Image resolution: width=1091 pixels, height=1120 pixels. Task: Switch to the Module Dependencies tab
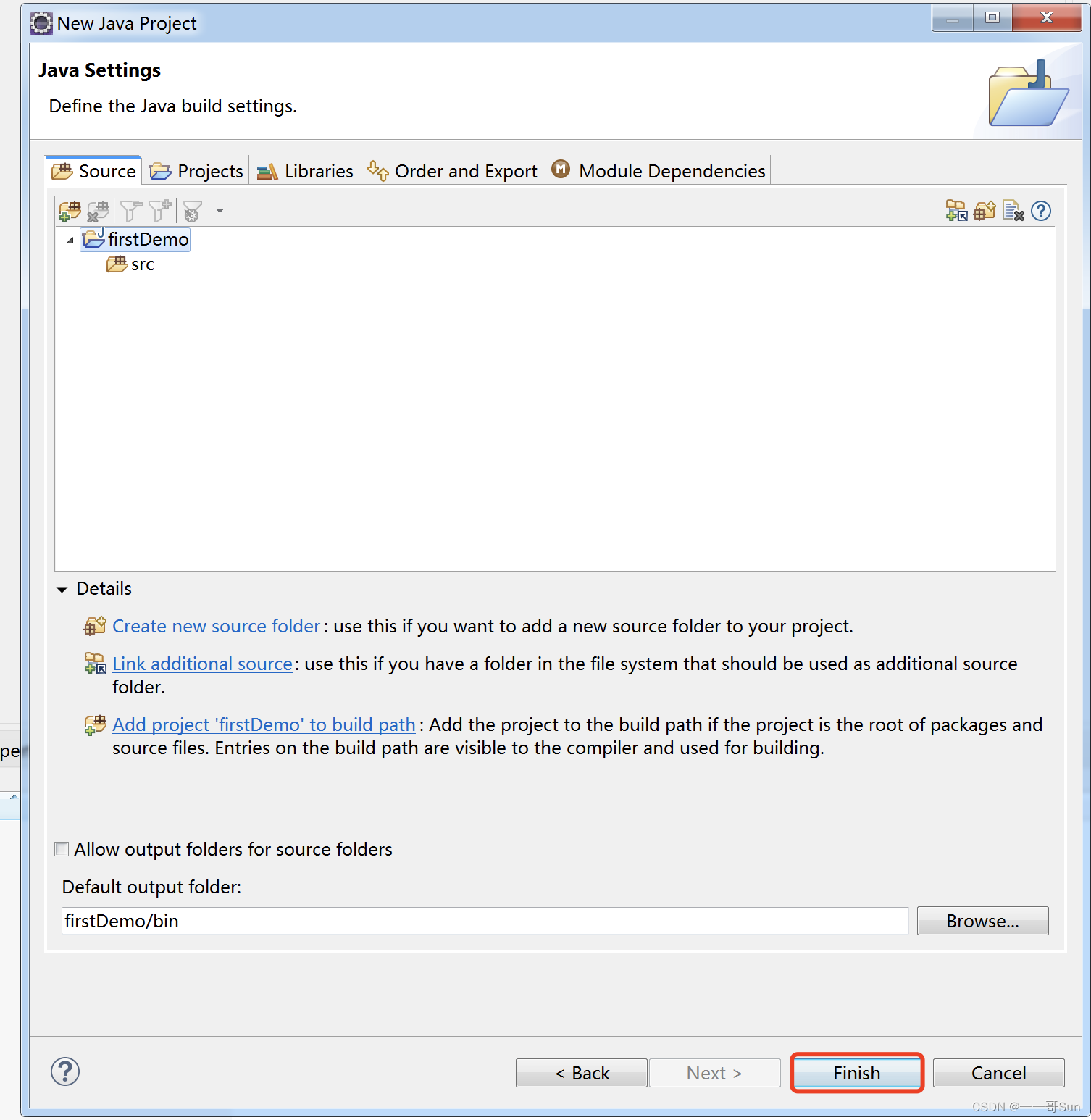[659, 171]
